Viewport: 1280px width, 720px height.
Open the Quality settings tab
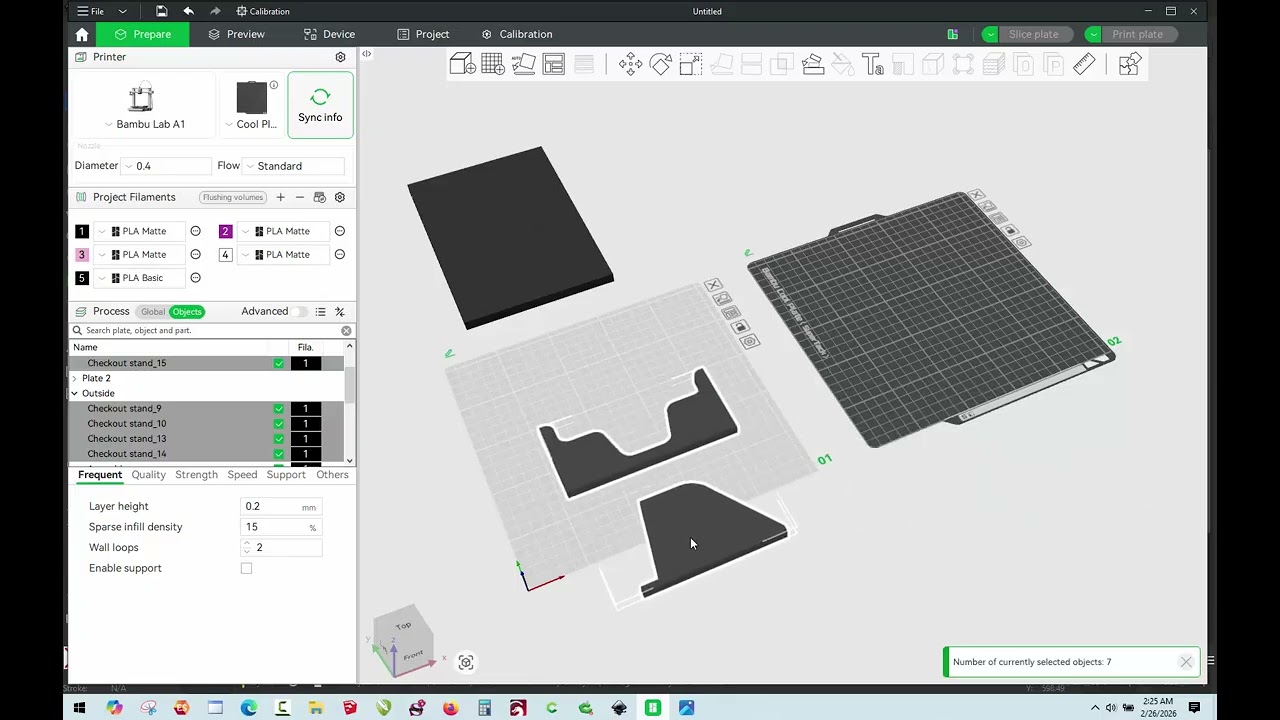149,475
